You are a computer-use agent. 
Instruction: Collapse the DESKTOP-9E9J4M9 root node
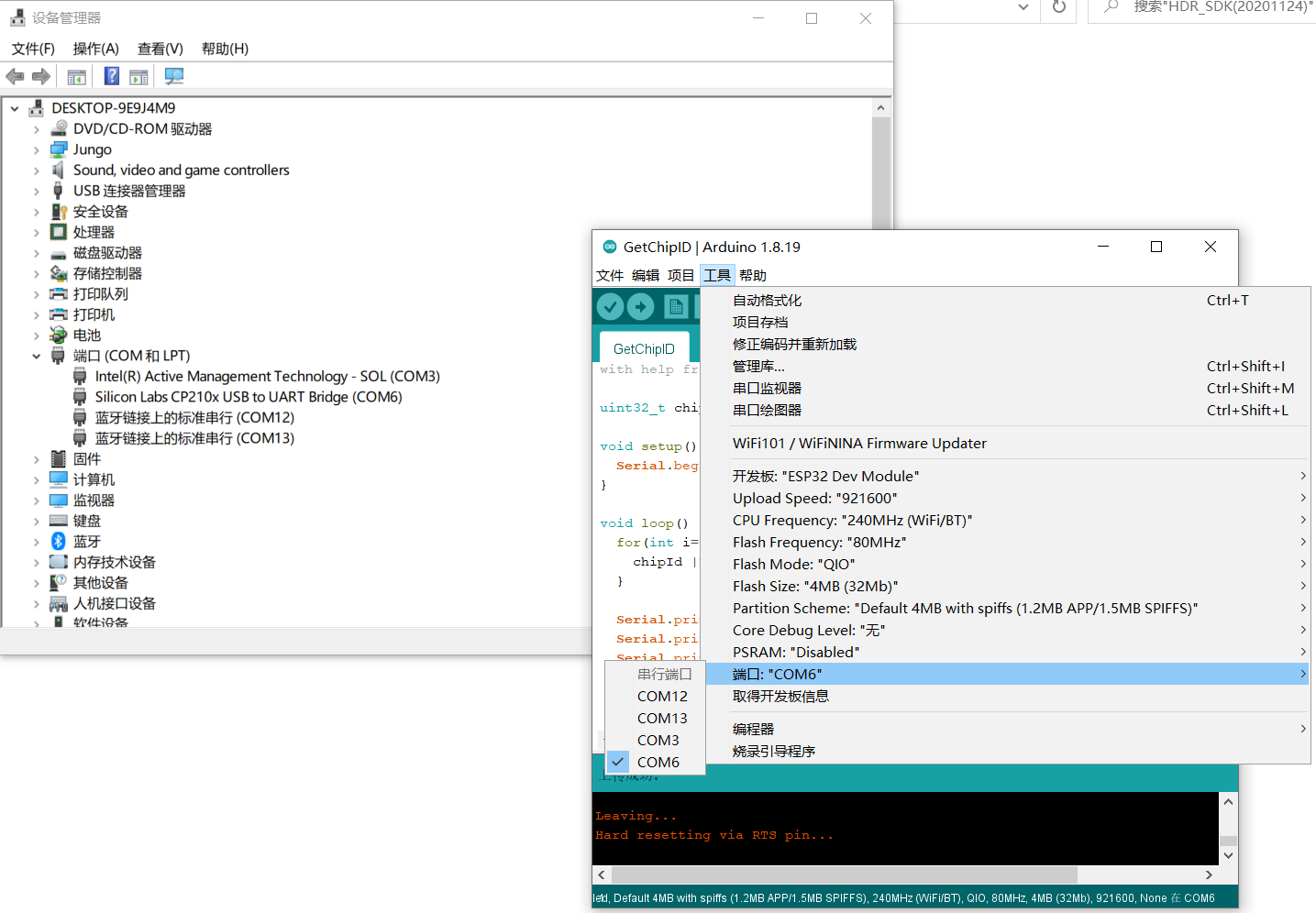click(x=15, y=108)
